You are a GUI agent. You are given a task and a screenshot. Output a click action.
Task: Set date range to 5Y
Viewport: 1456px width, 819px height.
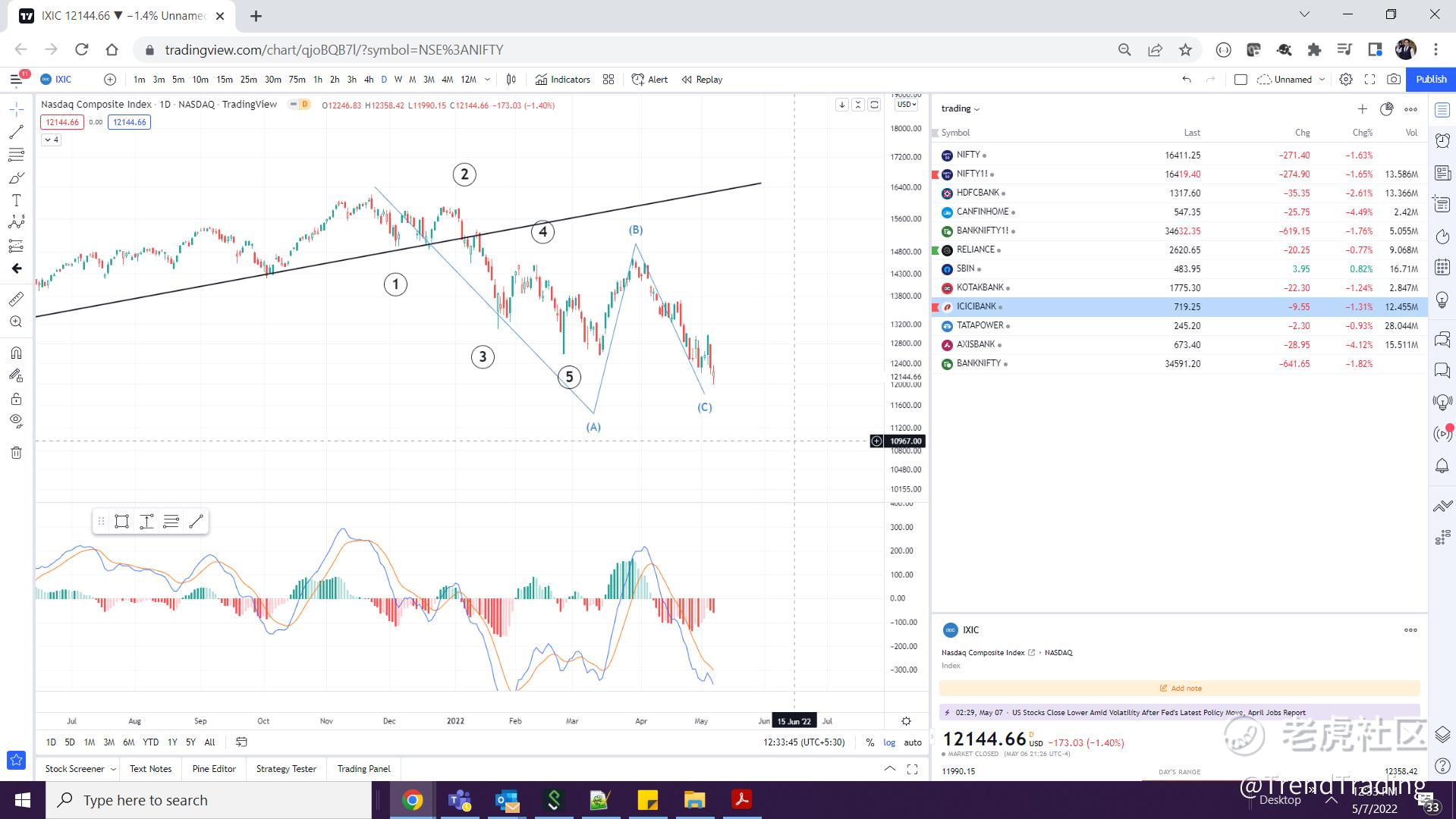(190, 742)
